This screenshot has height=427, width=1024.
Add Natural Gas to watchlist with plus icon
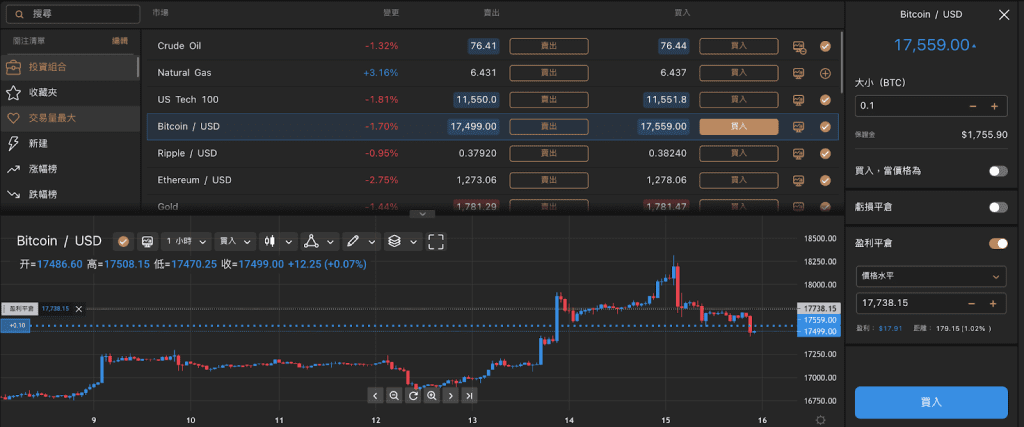(x=825, y=73)
